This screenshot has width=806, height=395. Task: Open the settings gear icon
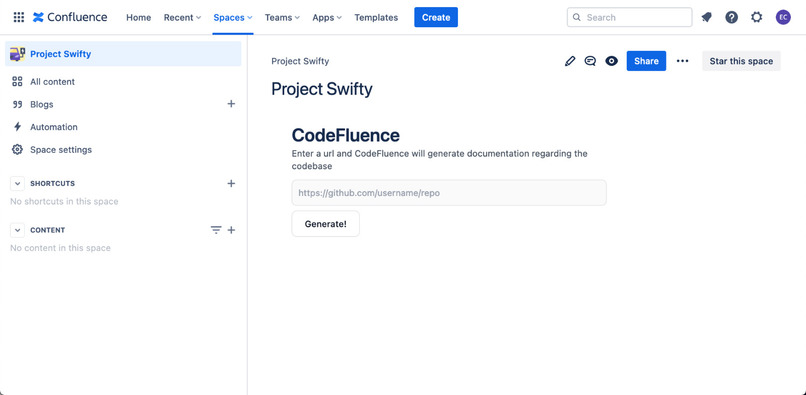[x=757, y=17]
